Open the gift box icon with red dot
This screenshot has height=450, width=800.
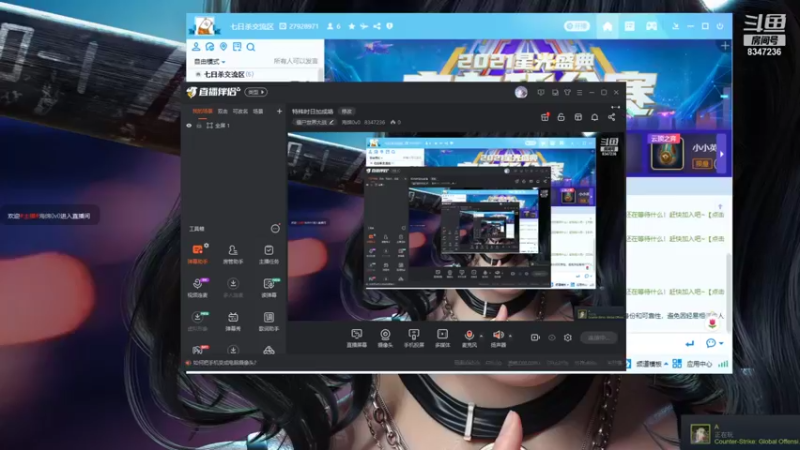tap(545, 117)
